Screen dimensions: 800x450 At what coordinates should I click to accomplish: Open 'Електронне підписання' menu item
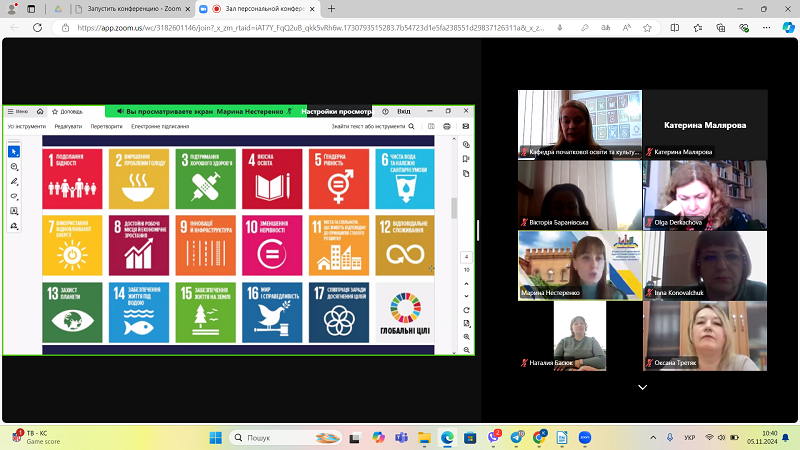point(160,127)
